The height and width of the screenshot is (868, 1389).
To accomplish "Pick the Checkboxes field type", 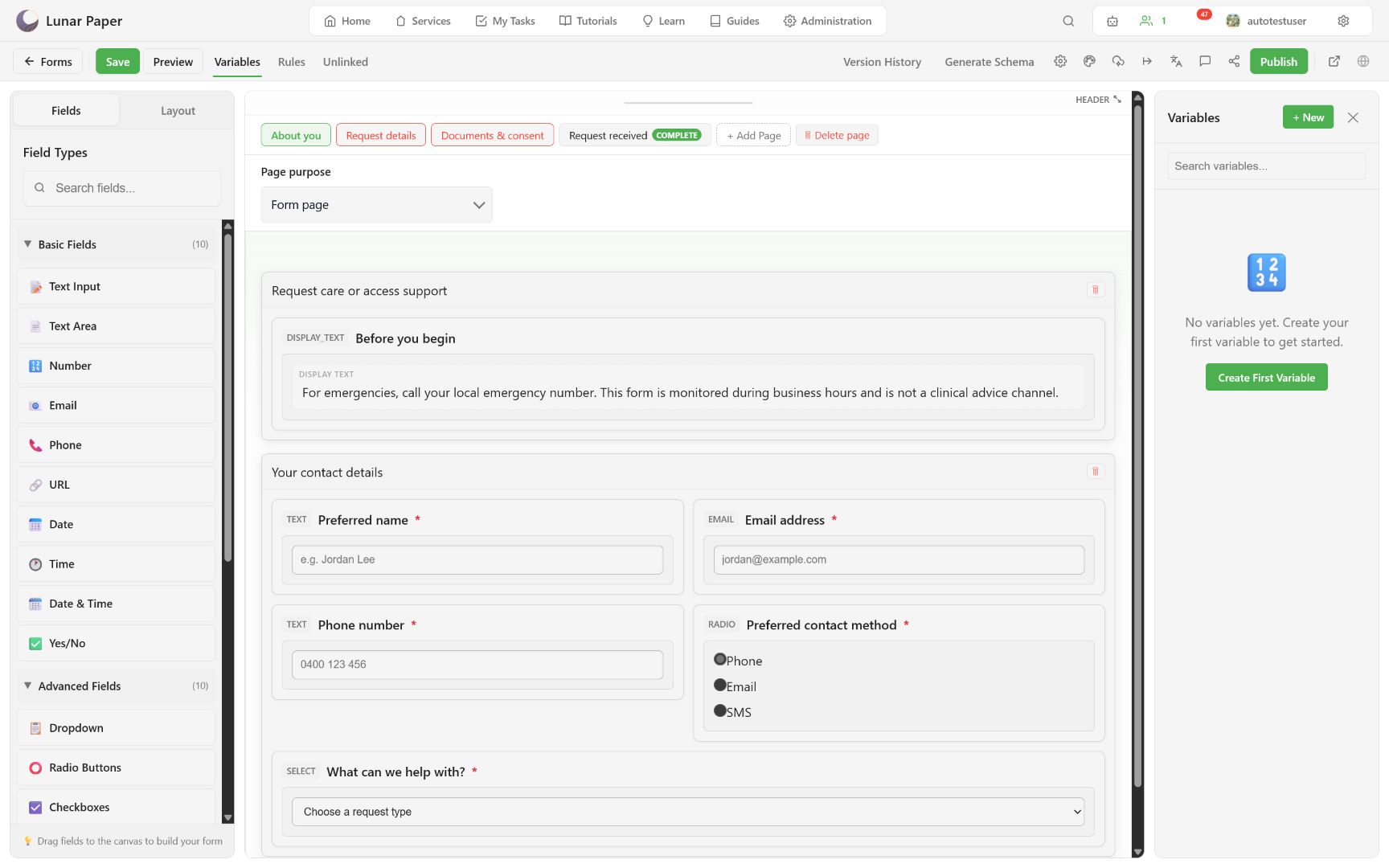I will point(116,807).
